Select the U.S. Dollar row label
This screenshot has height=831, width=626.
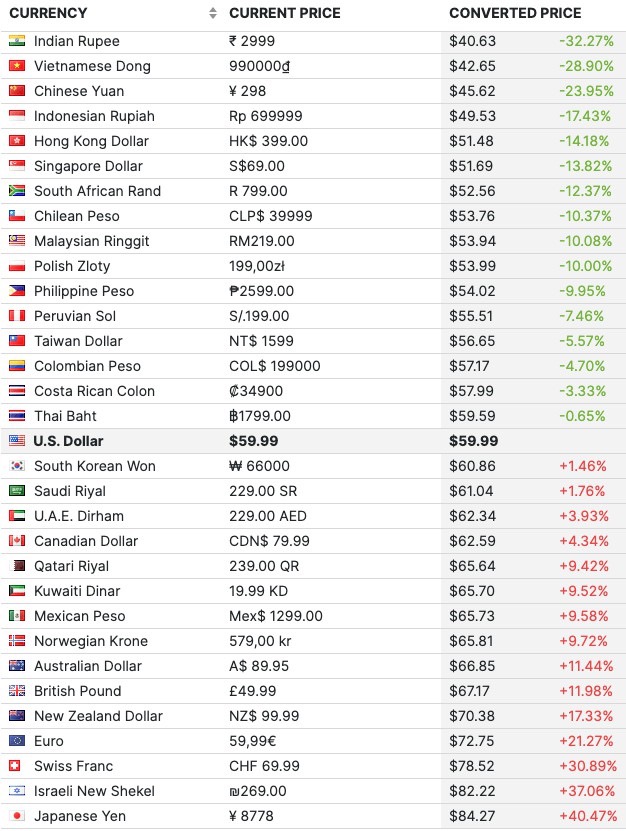pyautogui.click(x=68, y=441)
